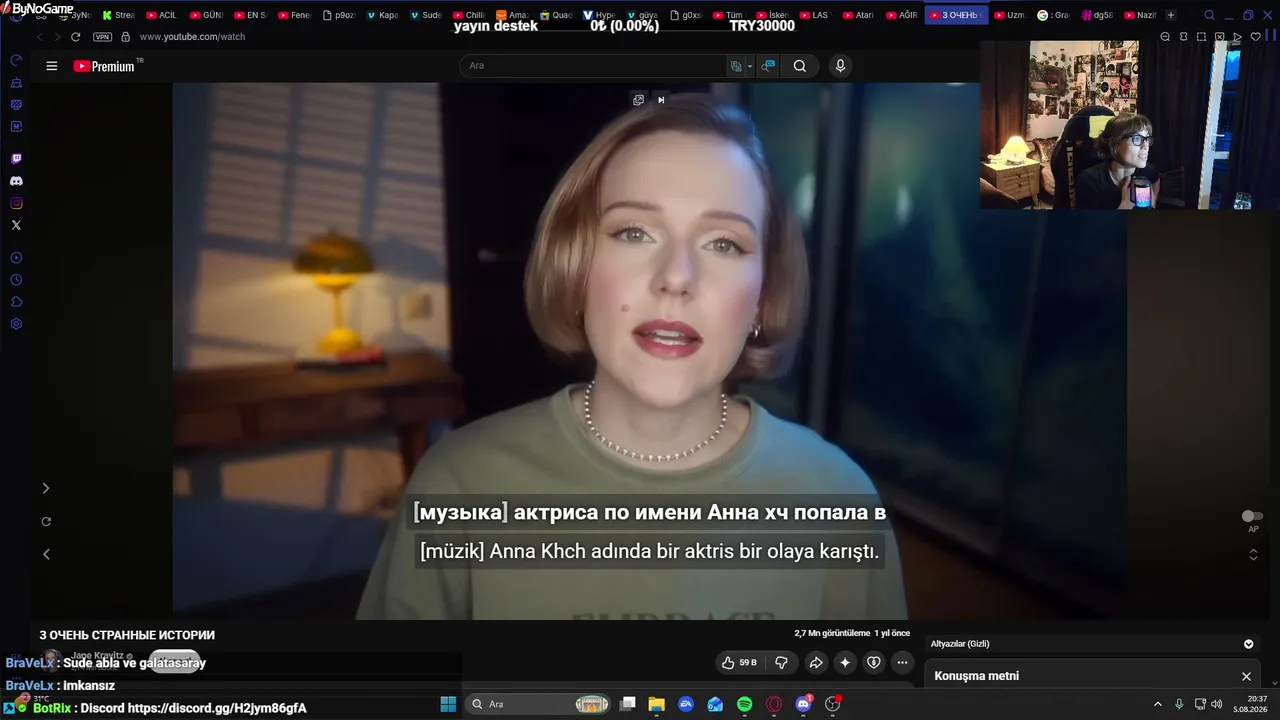The width and height of the screenshot is (1280, 720).
Task: Toggle the AP autoplay switch
Action: 1252,516
